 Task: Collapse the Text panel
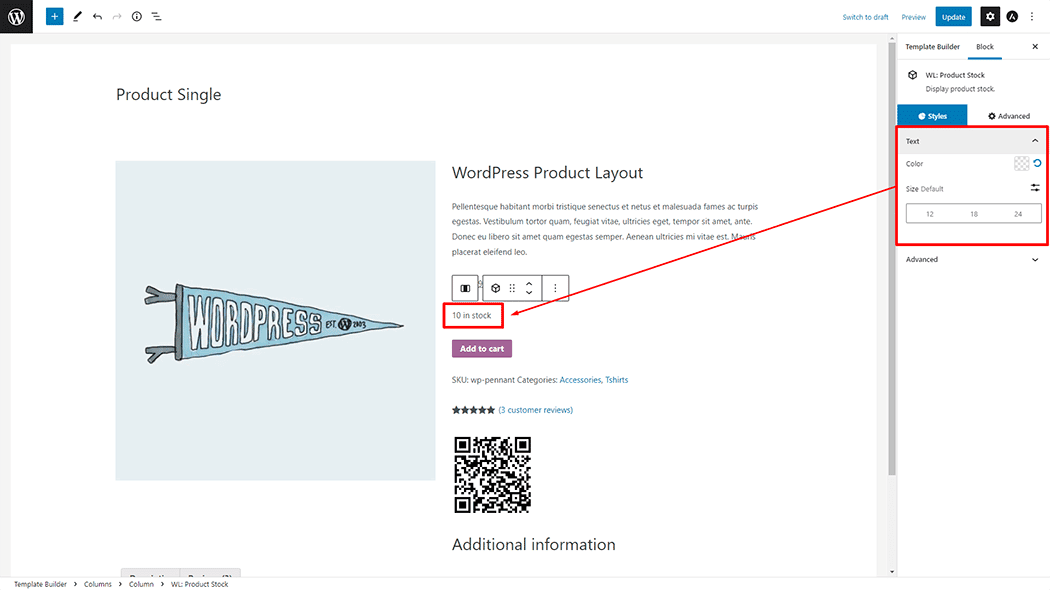(x=1034, y=141)
